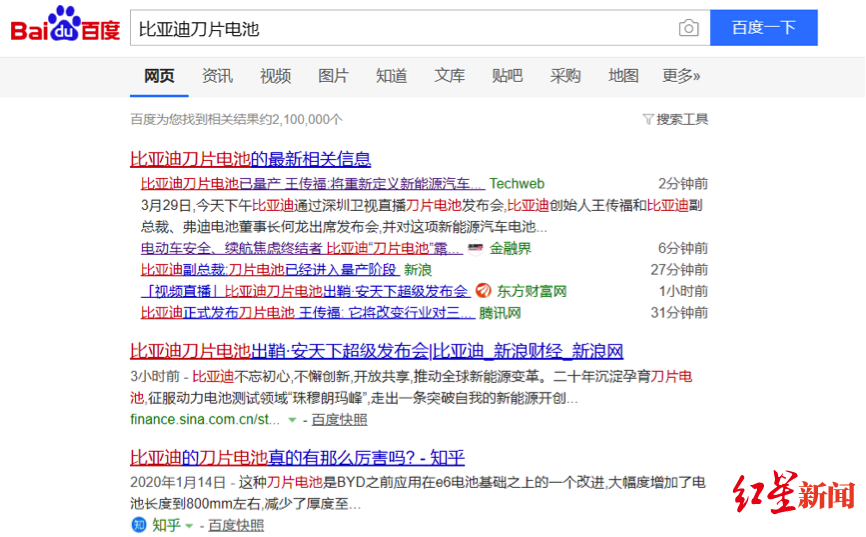Open camera image search icon
Viewport: 866px width, 537px height.
point(688,28)
